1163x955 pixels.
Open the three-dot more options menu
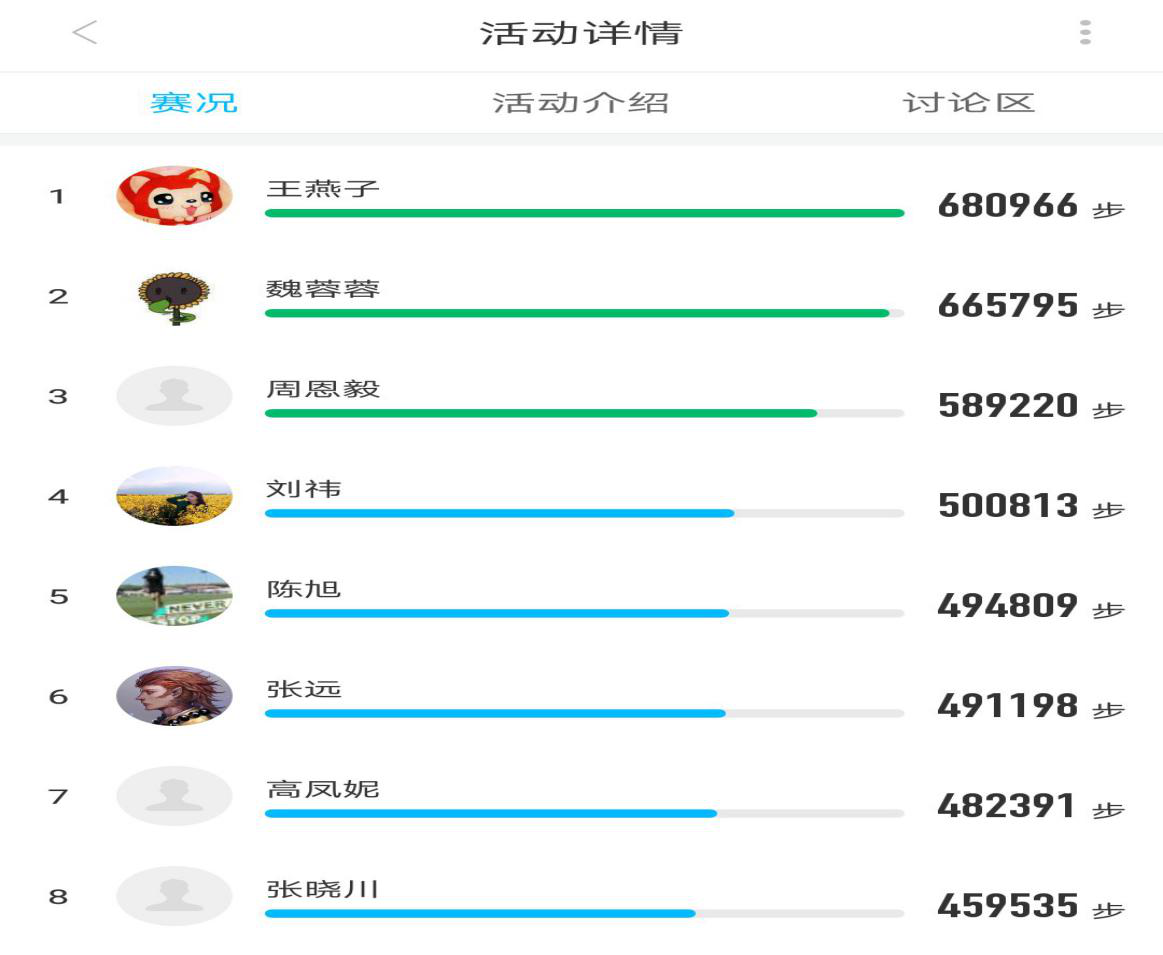(1085, 33)
